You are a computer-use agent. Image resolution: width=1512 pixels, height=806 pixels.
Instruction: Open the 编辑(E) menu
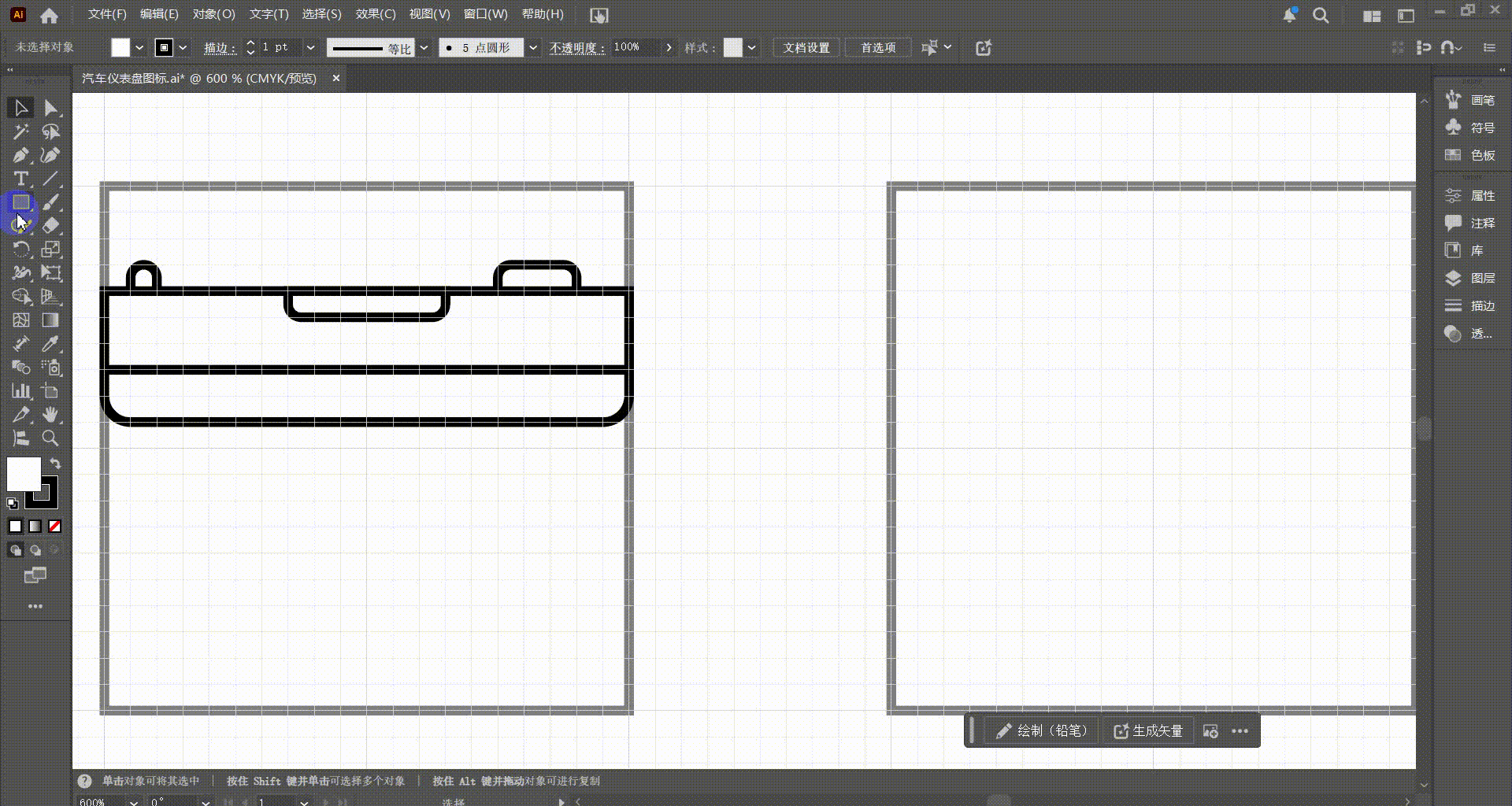(x=159, y=14)
